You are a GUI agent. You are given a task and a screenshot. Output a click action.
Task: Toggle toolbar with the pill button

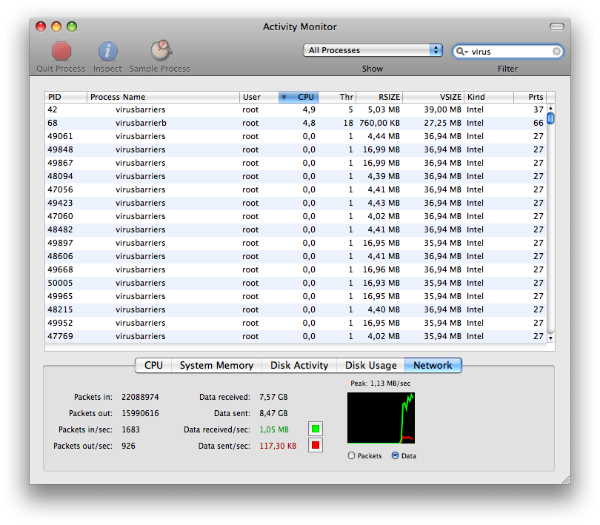(x=557, y=26)
